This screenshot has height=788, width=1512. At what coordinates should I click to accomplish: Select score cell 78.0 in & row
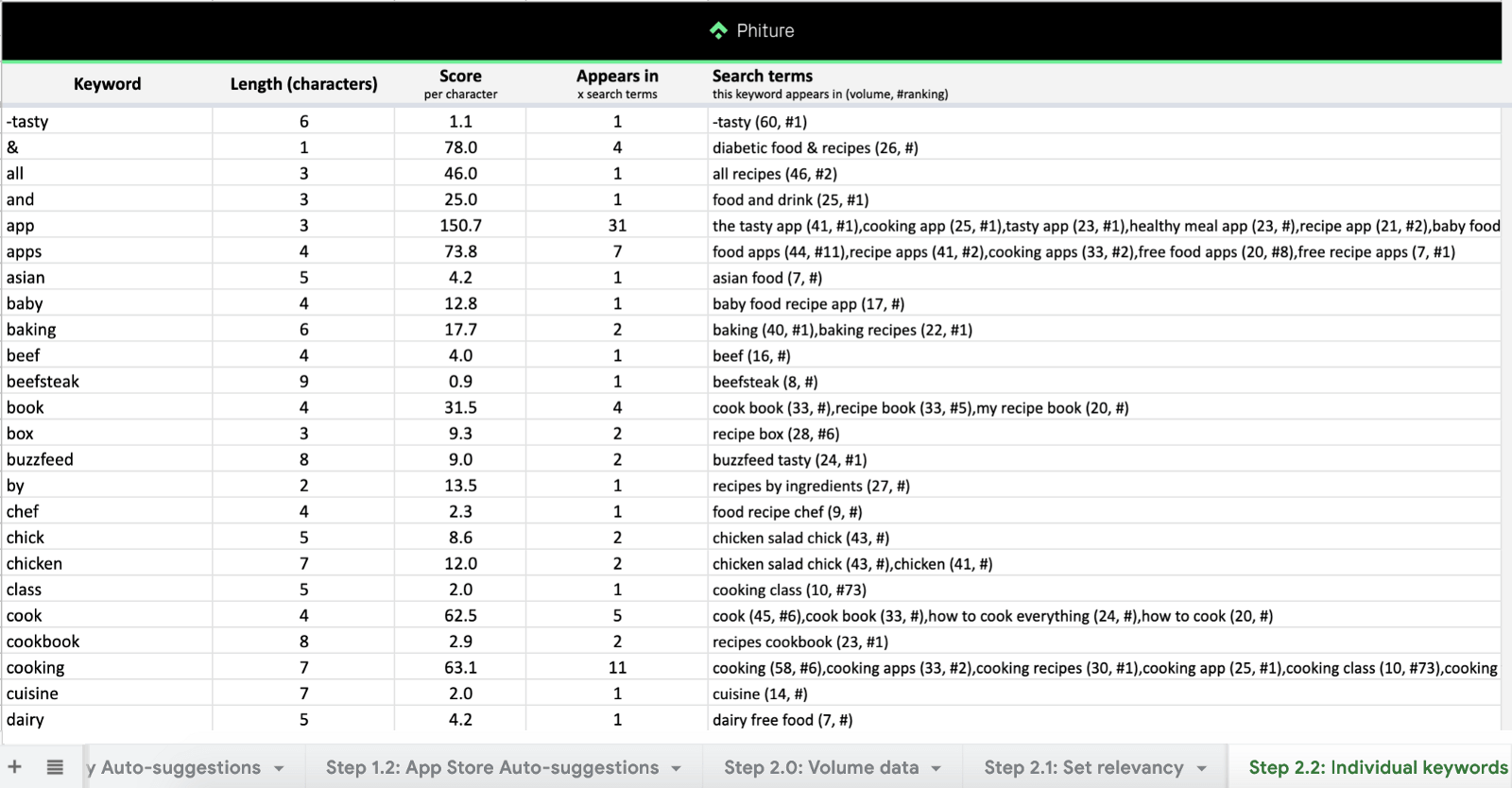460,147
